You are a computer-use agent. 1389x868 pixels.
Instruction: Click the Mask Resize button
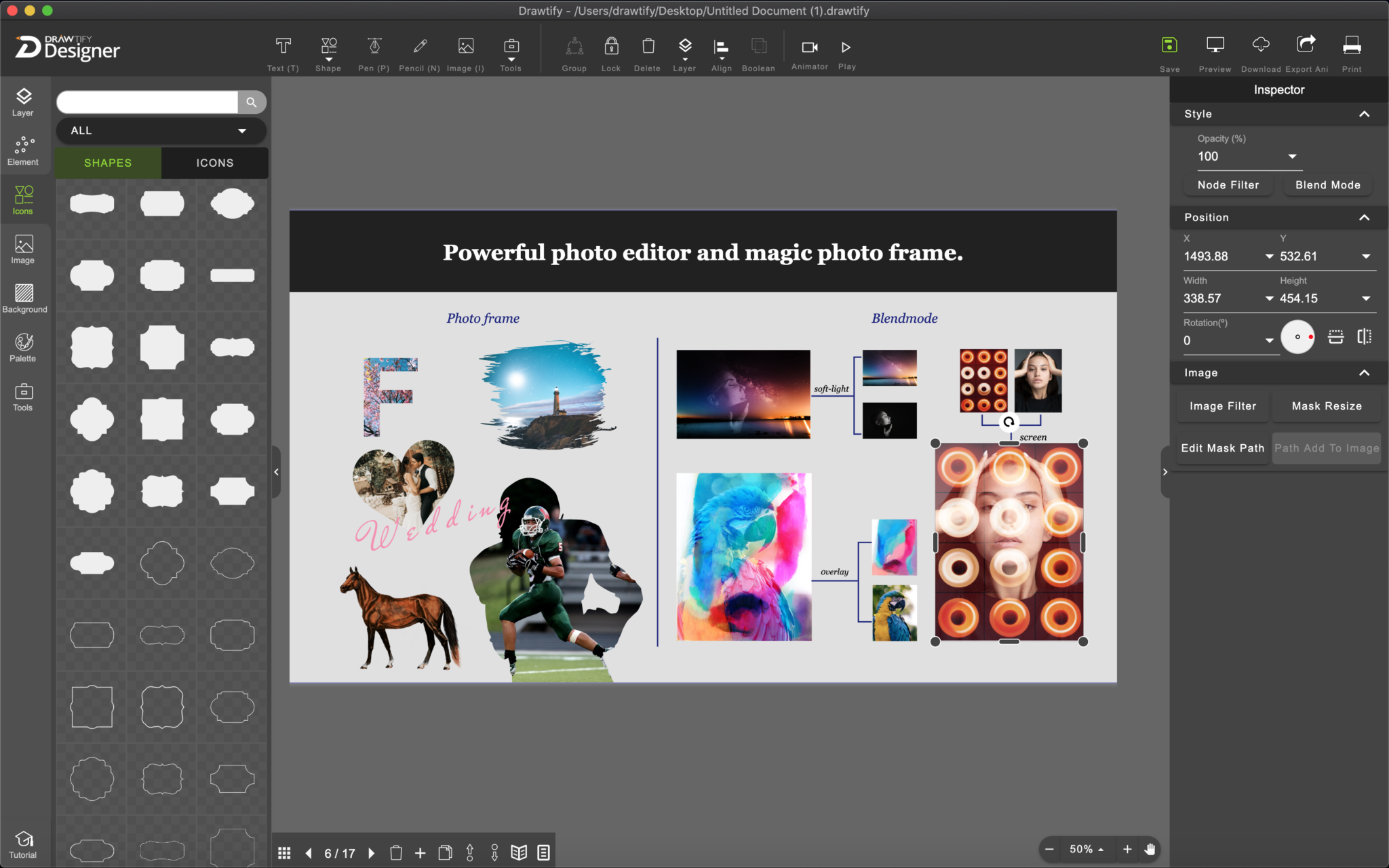1326,405
